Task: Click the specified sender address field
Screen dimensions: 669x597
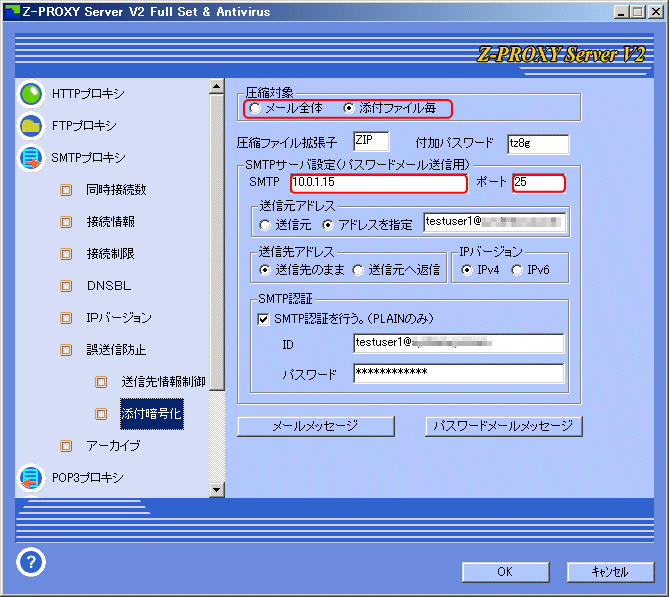Action: click(494, 222)
